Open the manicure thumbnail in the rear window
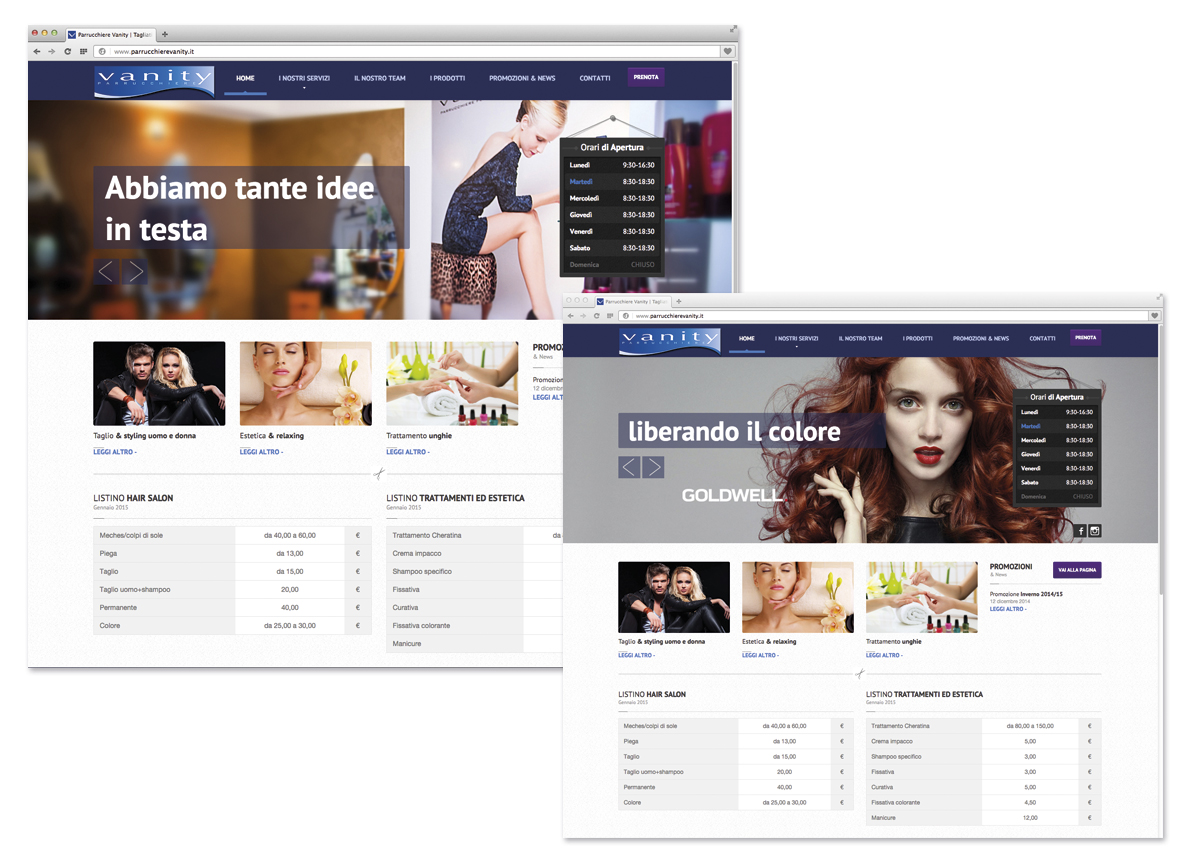The width and height of the screenshot is (1200, 863). click(452, 384)
